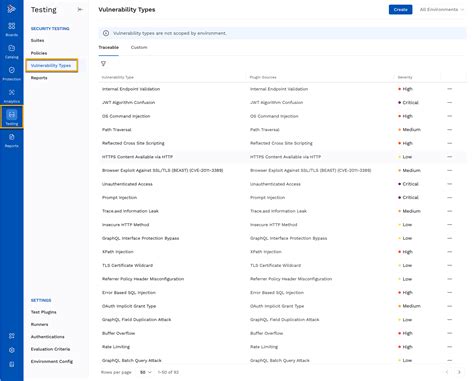Open Protection in the blue sidebar
Viewport: 474px width, 381px height.
(x=12, y=73)
